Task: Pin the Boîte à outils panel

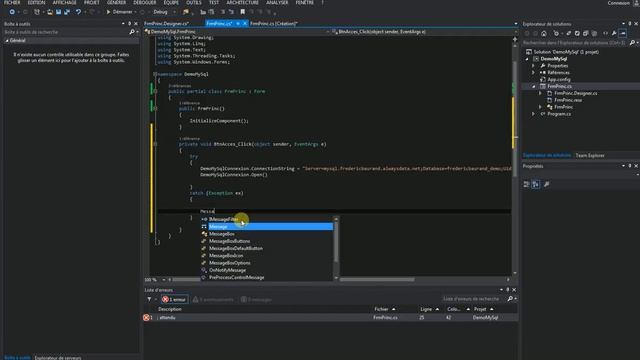Action: coord(130,24)
